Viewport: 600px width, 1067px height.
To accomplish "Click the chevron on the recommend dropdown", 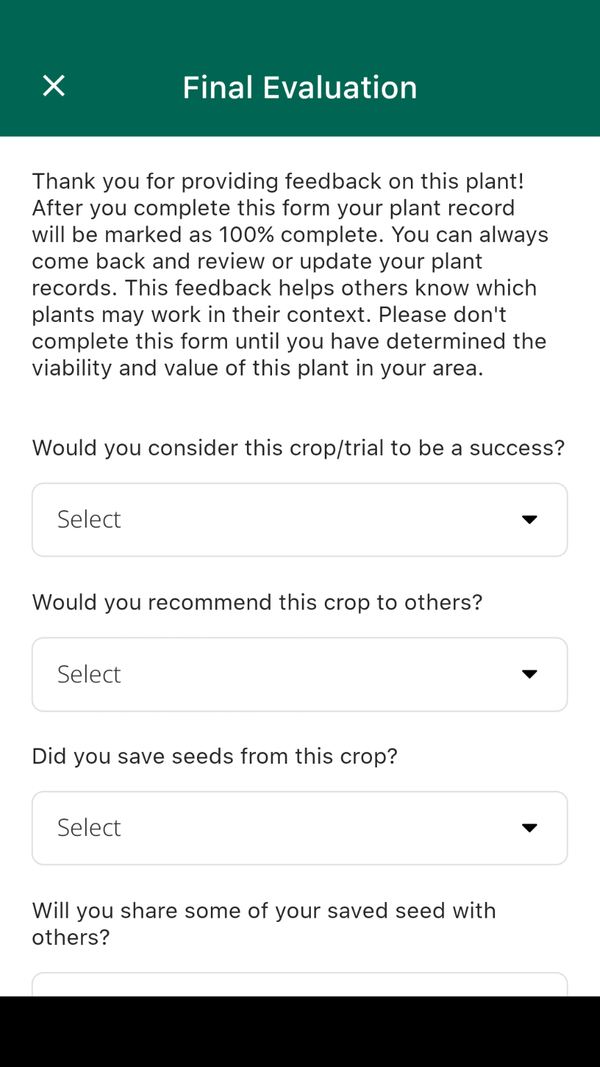I will (529, 674).
